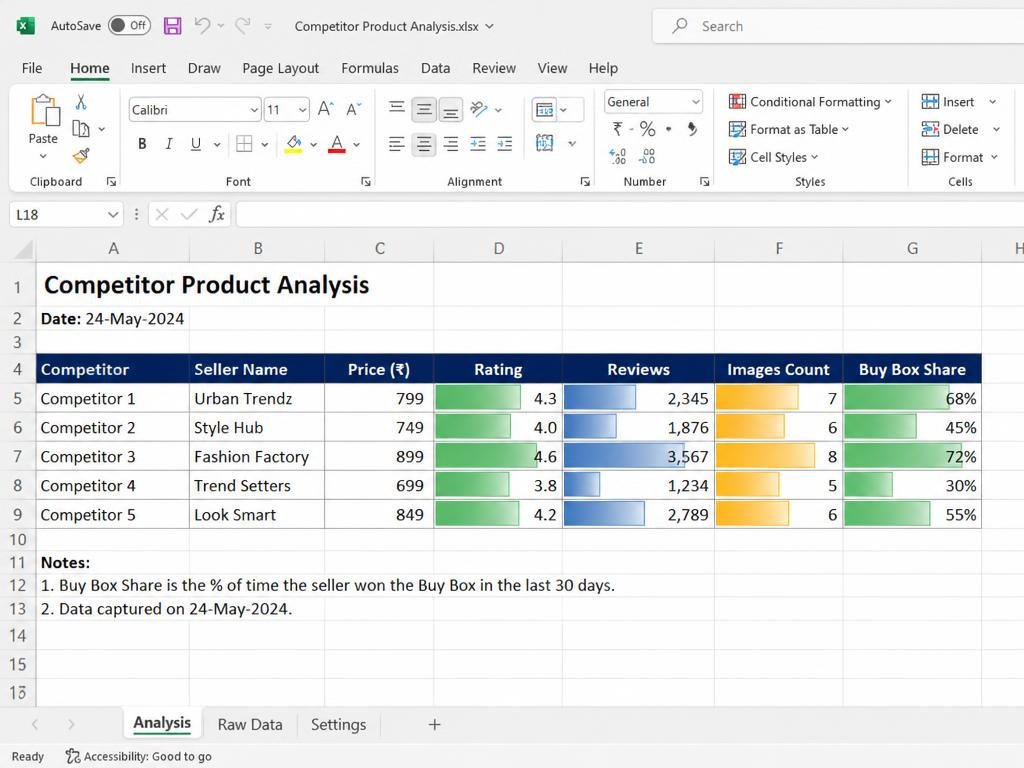The height and width of the screenshot is (768, 1024).
Task: Click the Align Right icon
Action: point(451,144)
